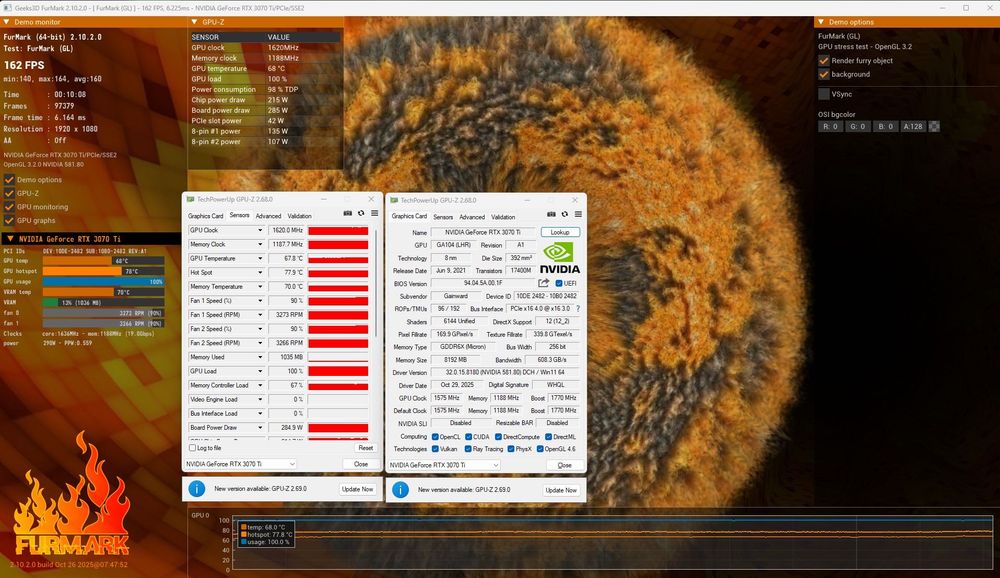The image size is (1000, 578).
Task: Open Validation tab in the Graphics Card window
Action: [x=503, y=216]
